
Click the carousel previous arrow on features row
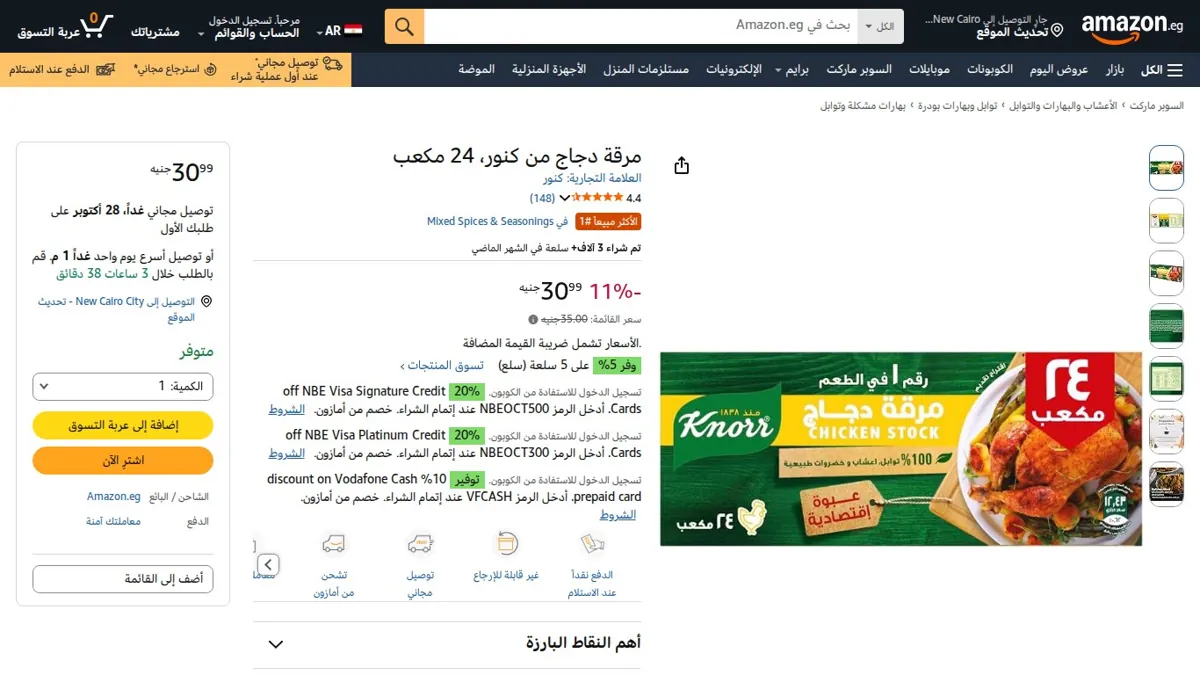pos(267,565)
